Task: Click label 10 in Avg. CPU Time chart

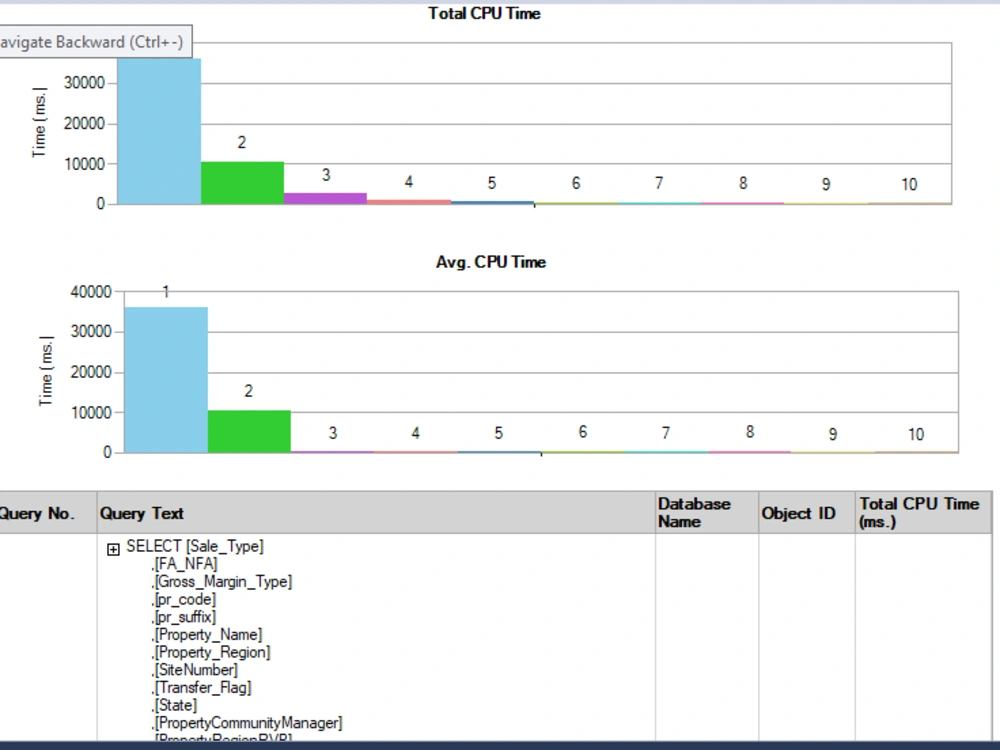Action: pos(916,435)
